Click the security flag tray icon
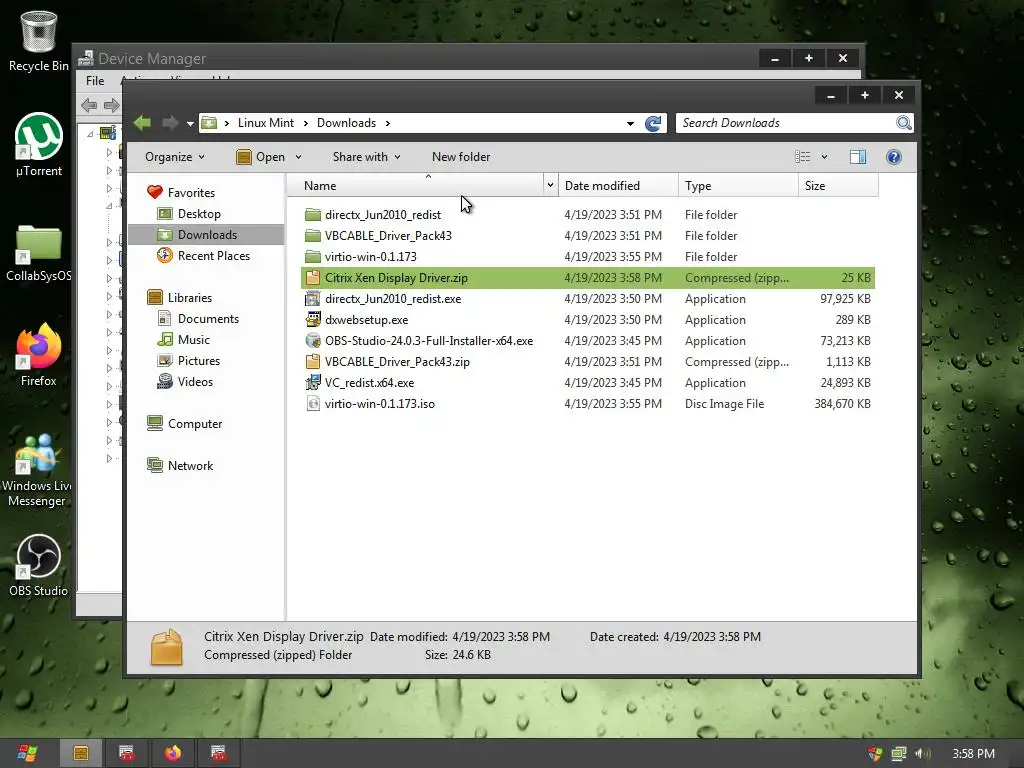The width and height of the screenshot is (1024, 768). pyautogui.click(x=875, y=754)
